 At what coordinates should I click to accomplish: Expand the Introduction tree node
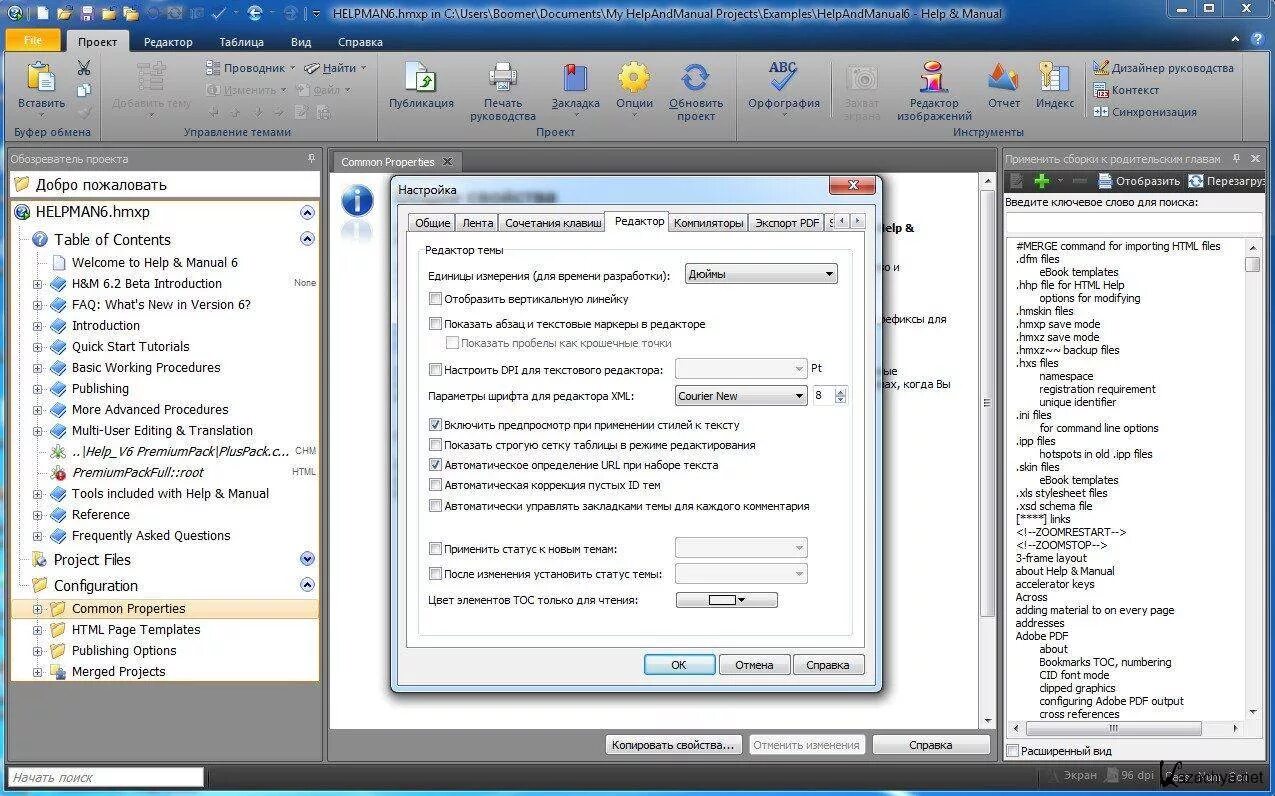pos(38,326)
